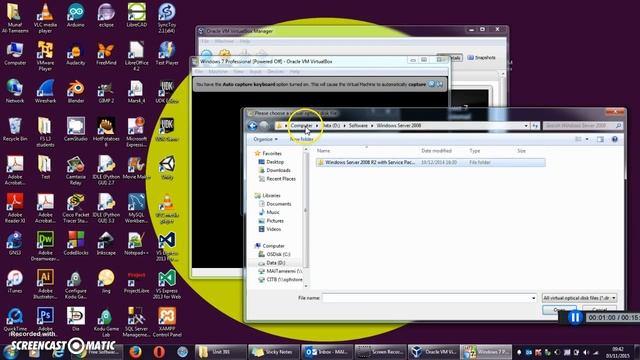
Task: Sort by Date modified column header
Action: pyautogui.click(x=436, y=151)
